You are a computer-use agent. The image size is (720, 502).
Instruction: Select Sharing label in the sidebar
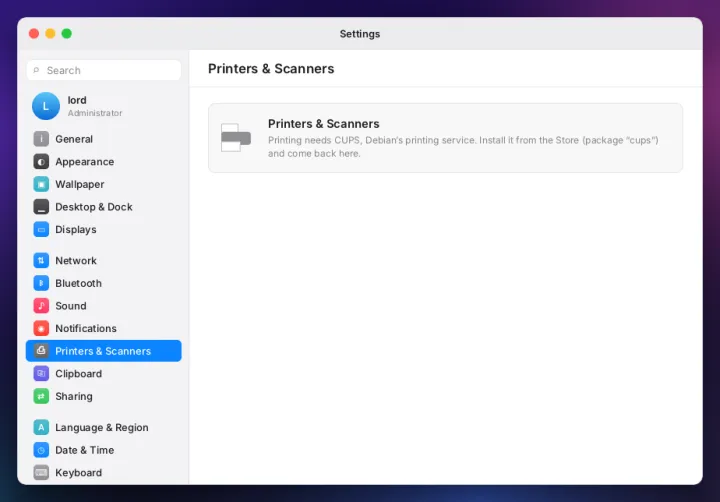click(74, 396)
